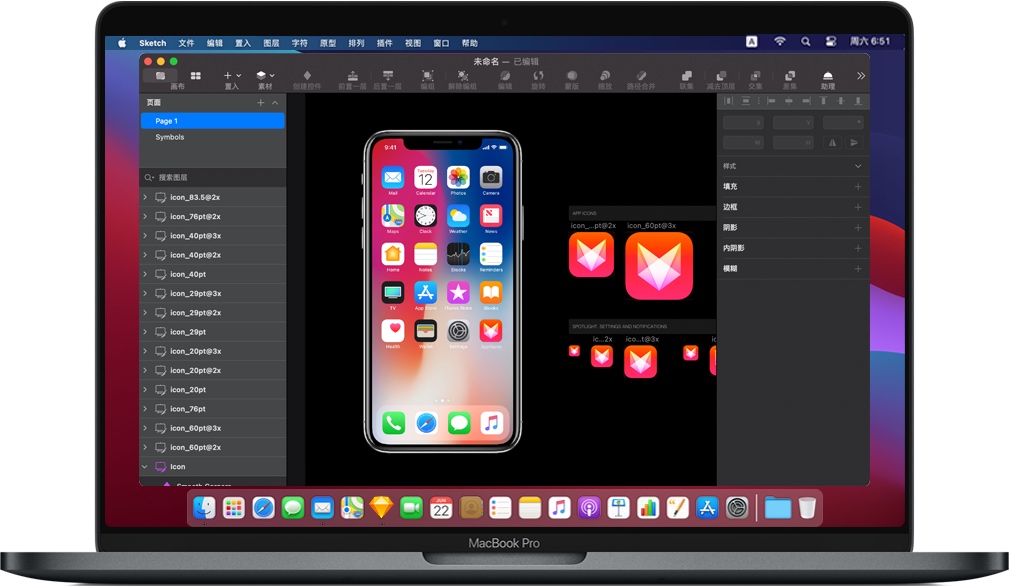Screen dimensions: 1009x586
Task: Select the Symbols page
Action: tap(169, 137)
